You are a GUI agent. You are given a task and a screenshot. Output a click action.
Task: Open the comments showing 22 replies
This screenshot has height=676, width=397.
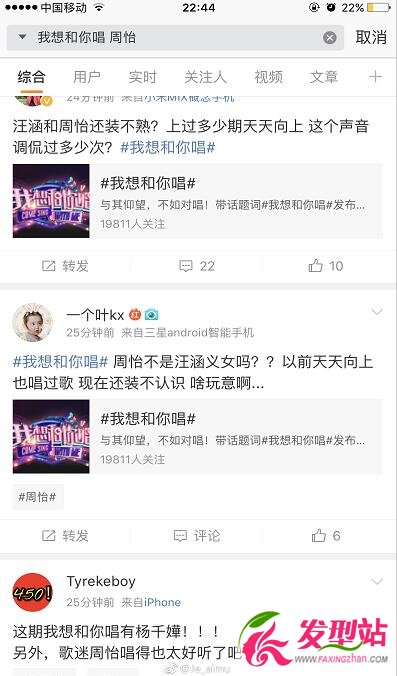click(197, 266)
